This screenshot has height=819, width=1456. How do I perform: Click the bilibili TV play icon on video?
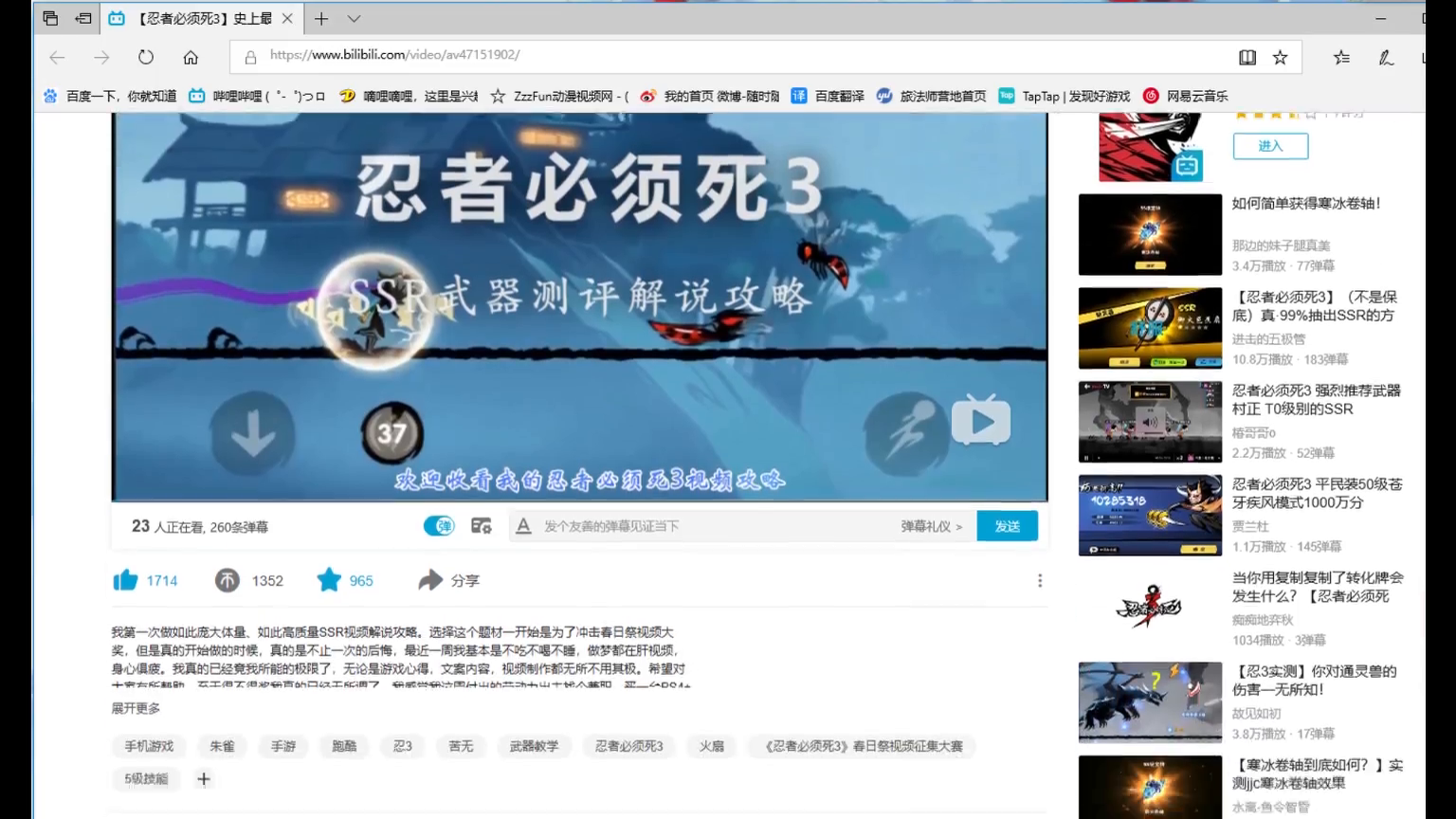click(980, 420)
